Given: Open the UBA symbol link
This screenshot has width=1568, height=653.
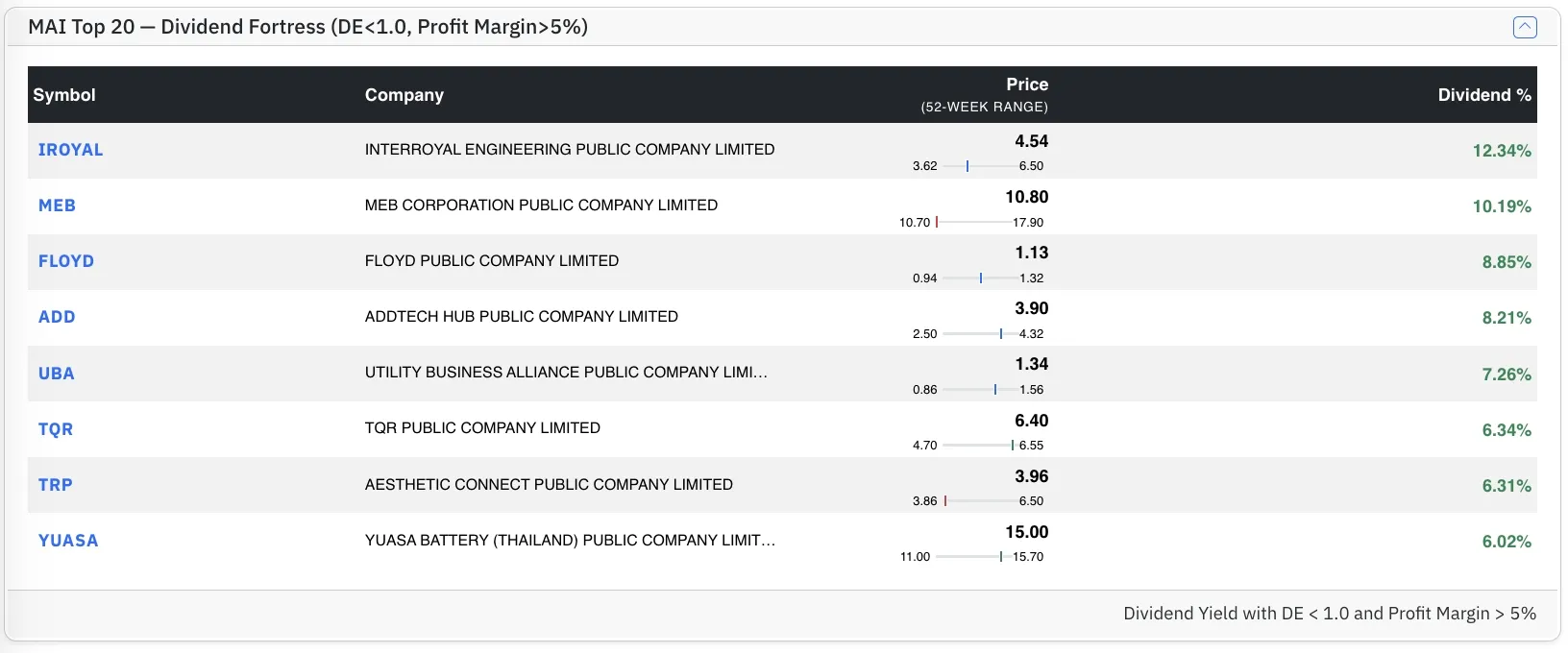Looking at the screenshot, I should [56, 374].
